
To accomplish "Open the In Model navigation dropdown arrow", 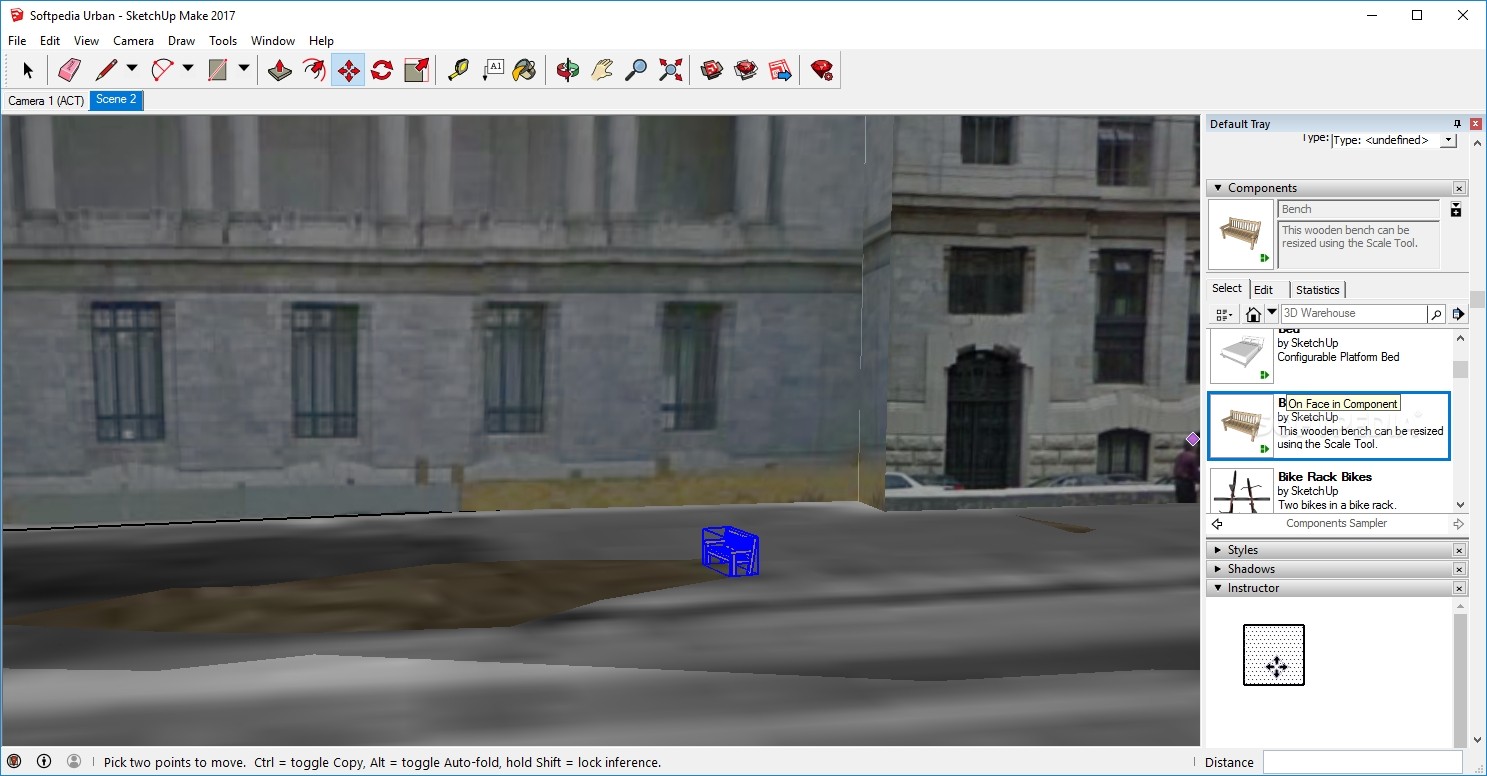I will click(x=1272, y=314).
